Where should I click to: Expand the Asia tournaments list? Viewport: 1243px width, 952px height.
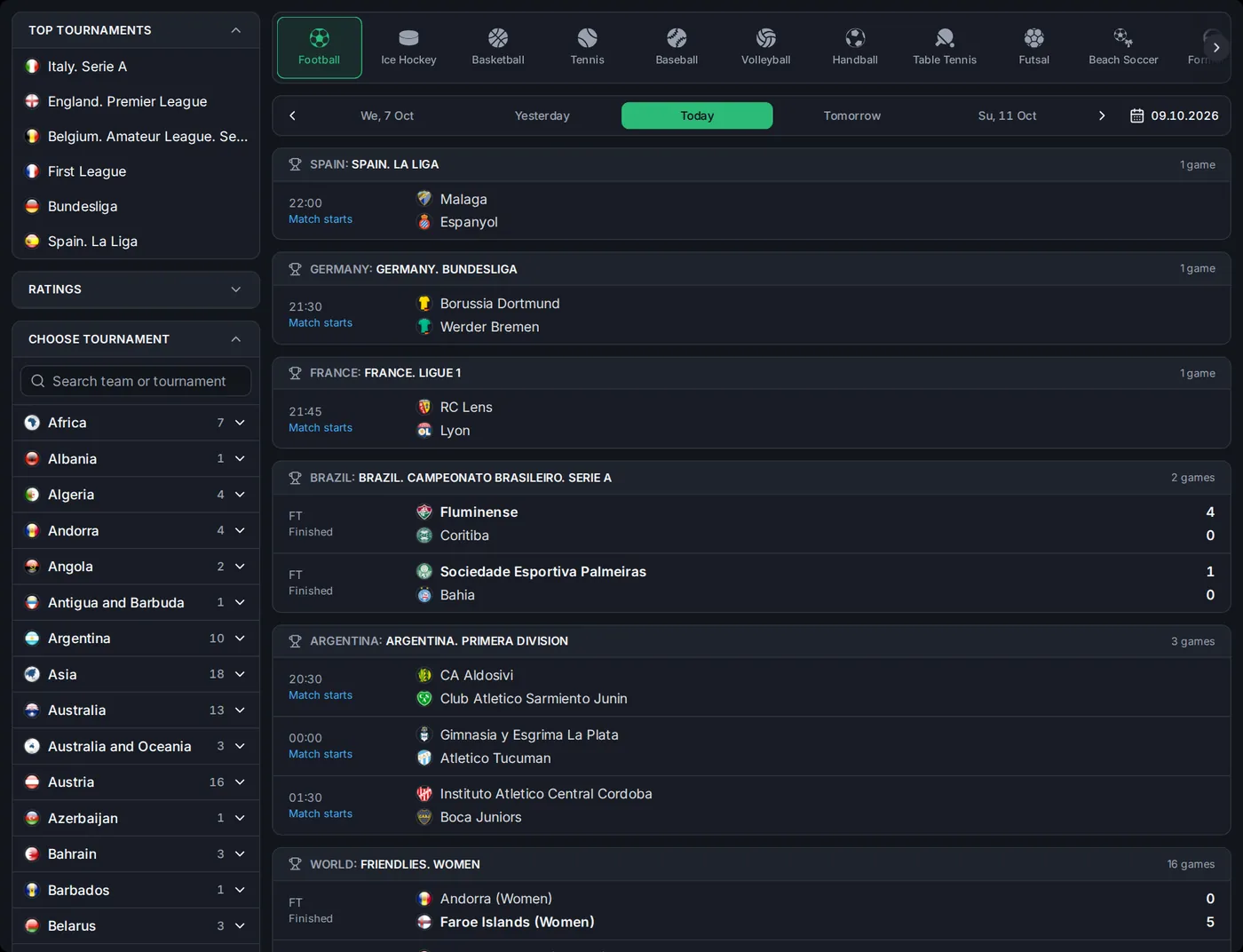click(240, 674)
